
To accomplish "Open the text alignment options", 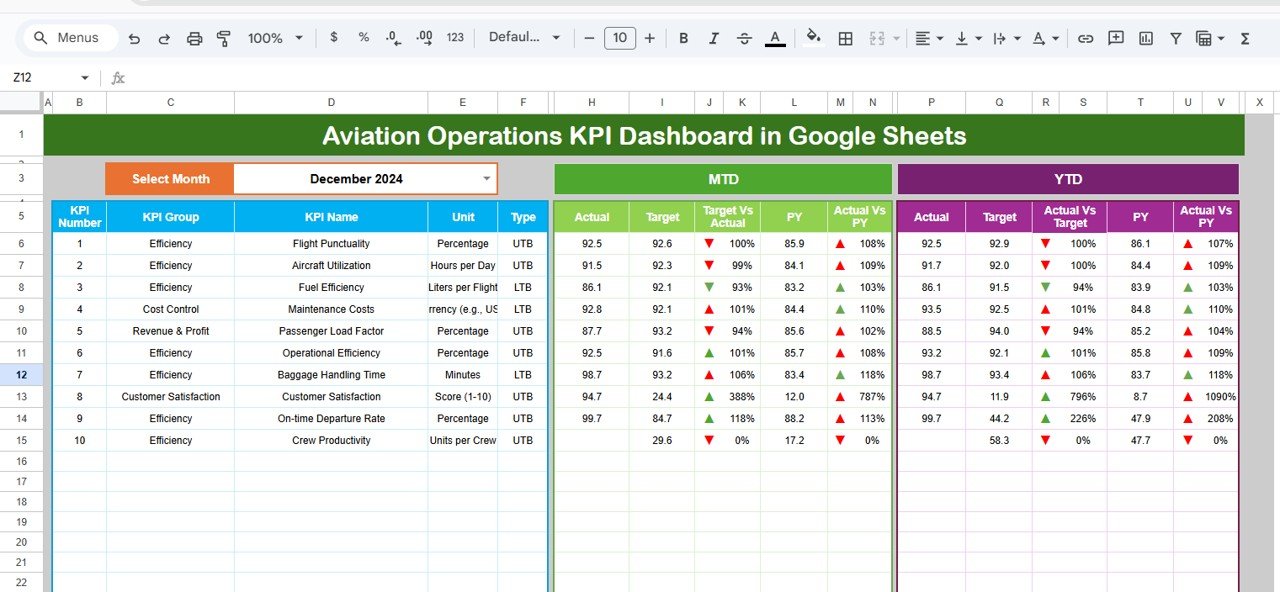I will (925, 37).
